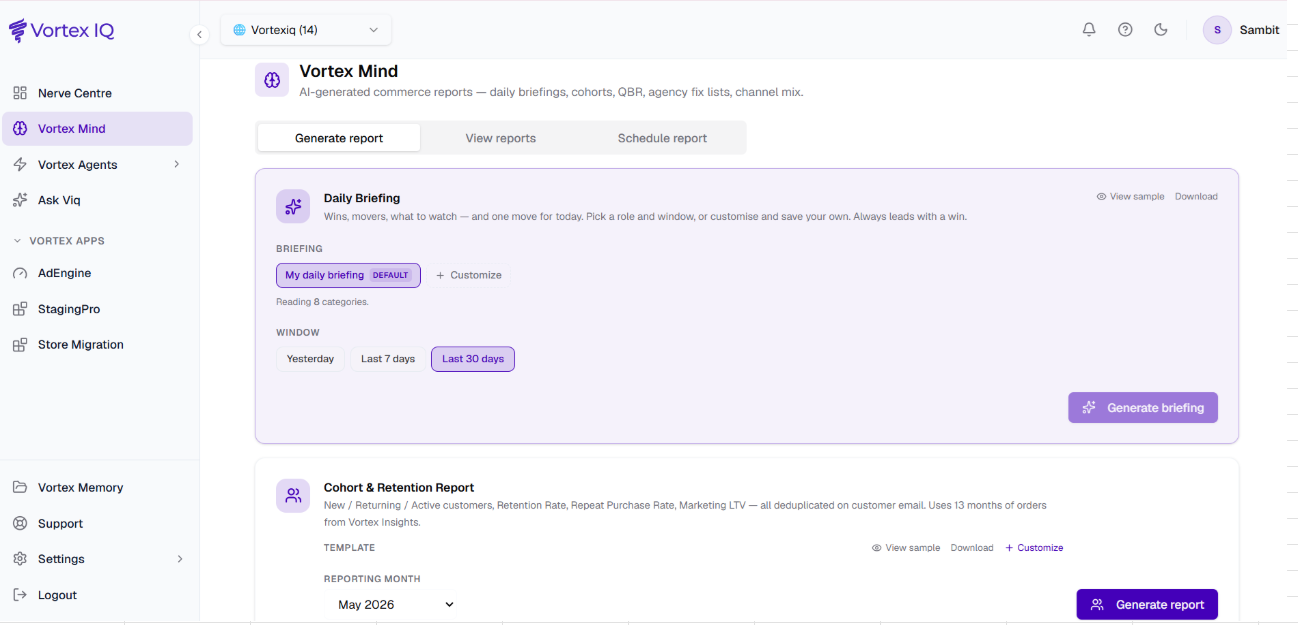
Task: Collapse the VORTEX APPS section header
Action: coord(58,241)
